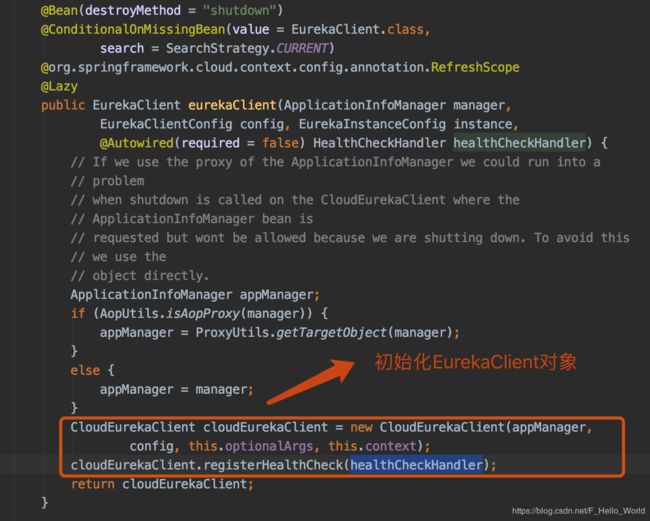Screen dimensions: 650x521
Task: Click the "// we use the" comment
Action: coord(118,257)
